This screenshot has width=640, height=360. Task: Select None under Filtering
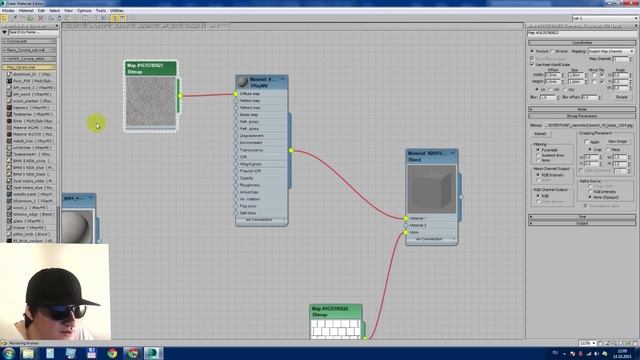[x=538, y=160]
